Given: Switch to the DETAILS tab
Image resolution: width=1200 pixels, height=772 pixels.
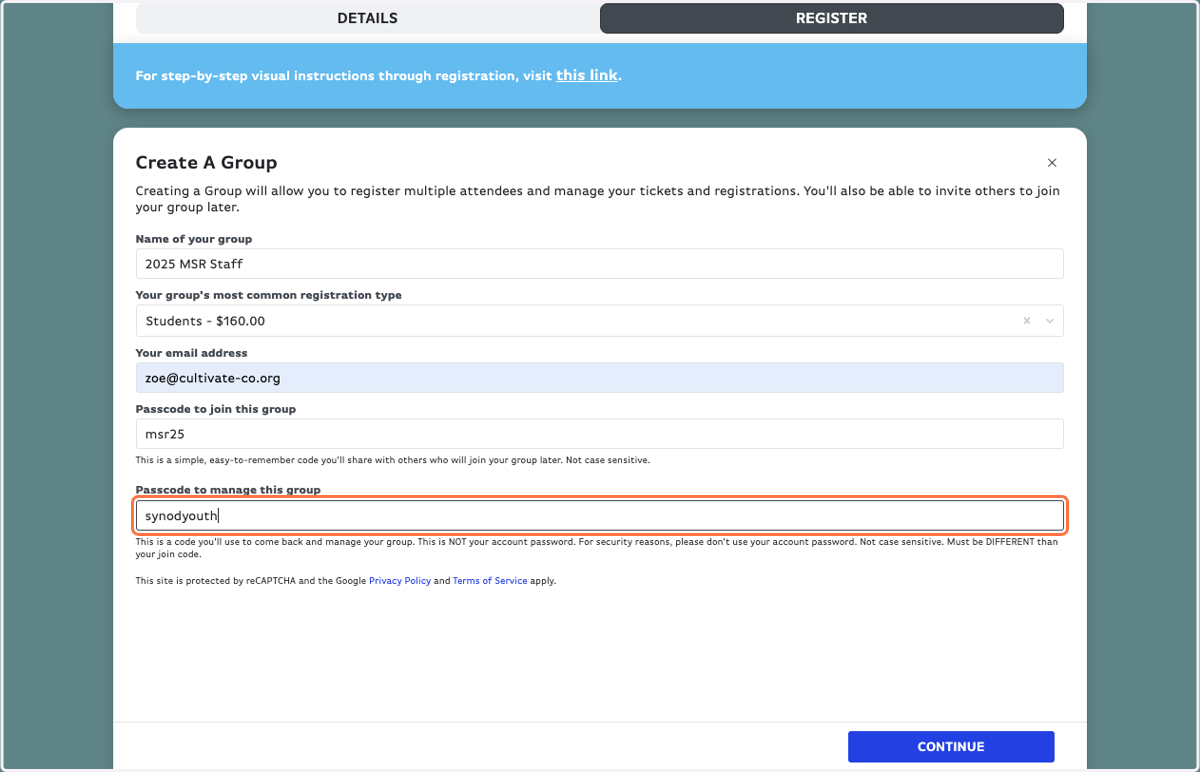Looking at the screenshot, I should [367, 18].
